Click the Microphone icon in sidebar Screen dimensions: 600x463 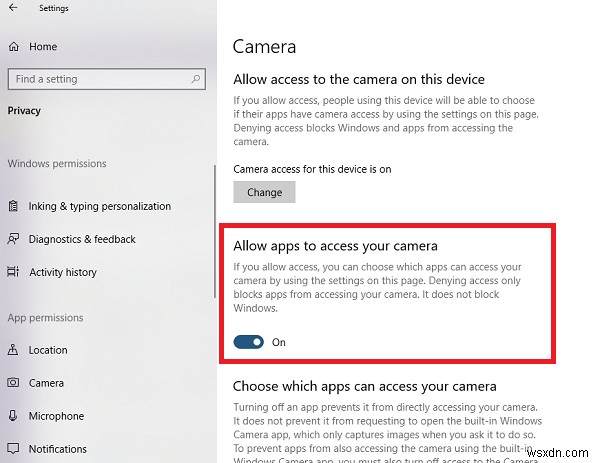tap(13, 416)
